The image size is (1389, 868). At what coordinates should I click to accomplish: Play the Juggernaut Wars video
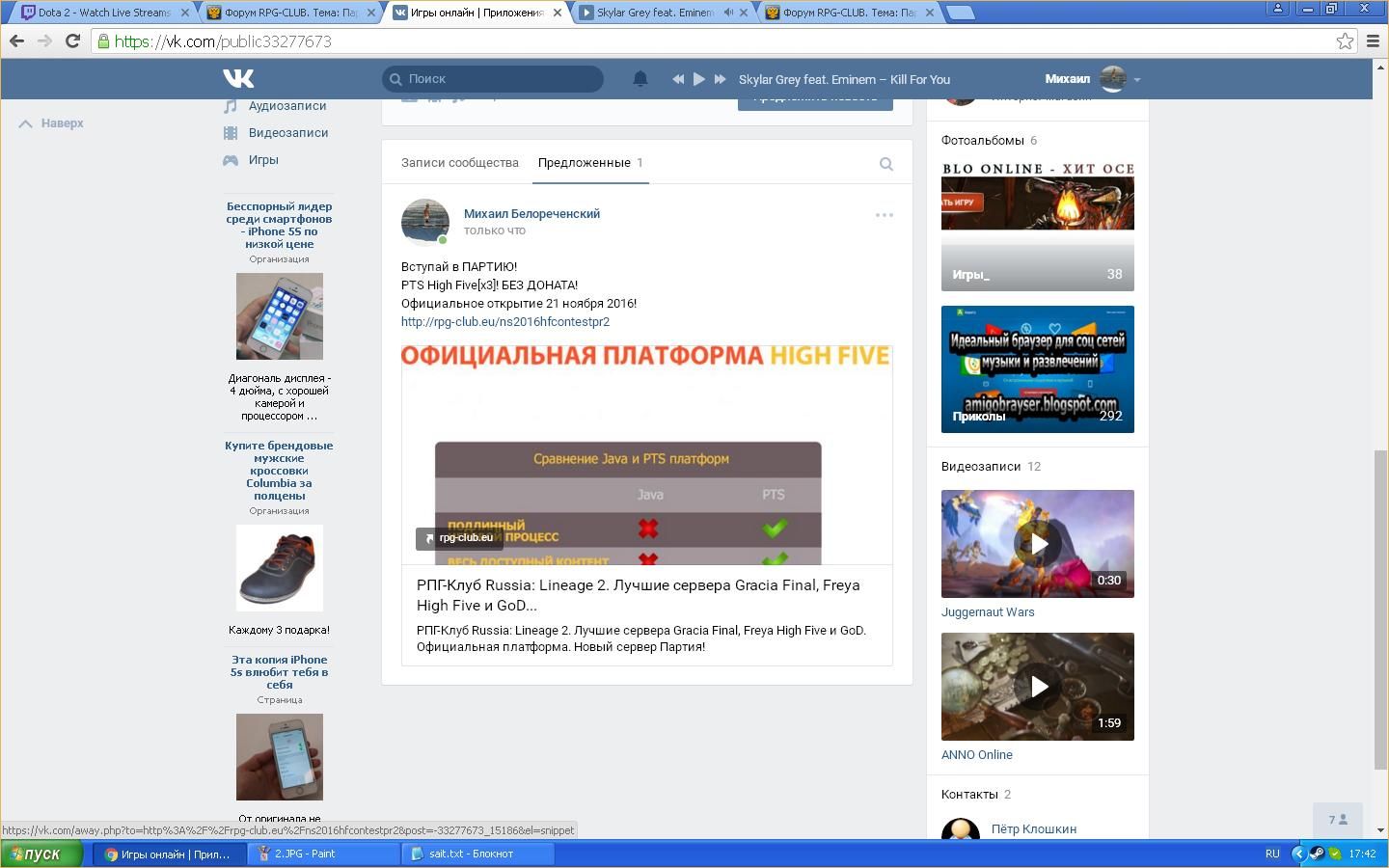(x=1038, y=544)
